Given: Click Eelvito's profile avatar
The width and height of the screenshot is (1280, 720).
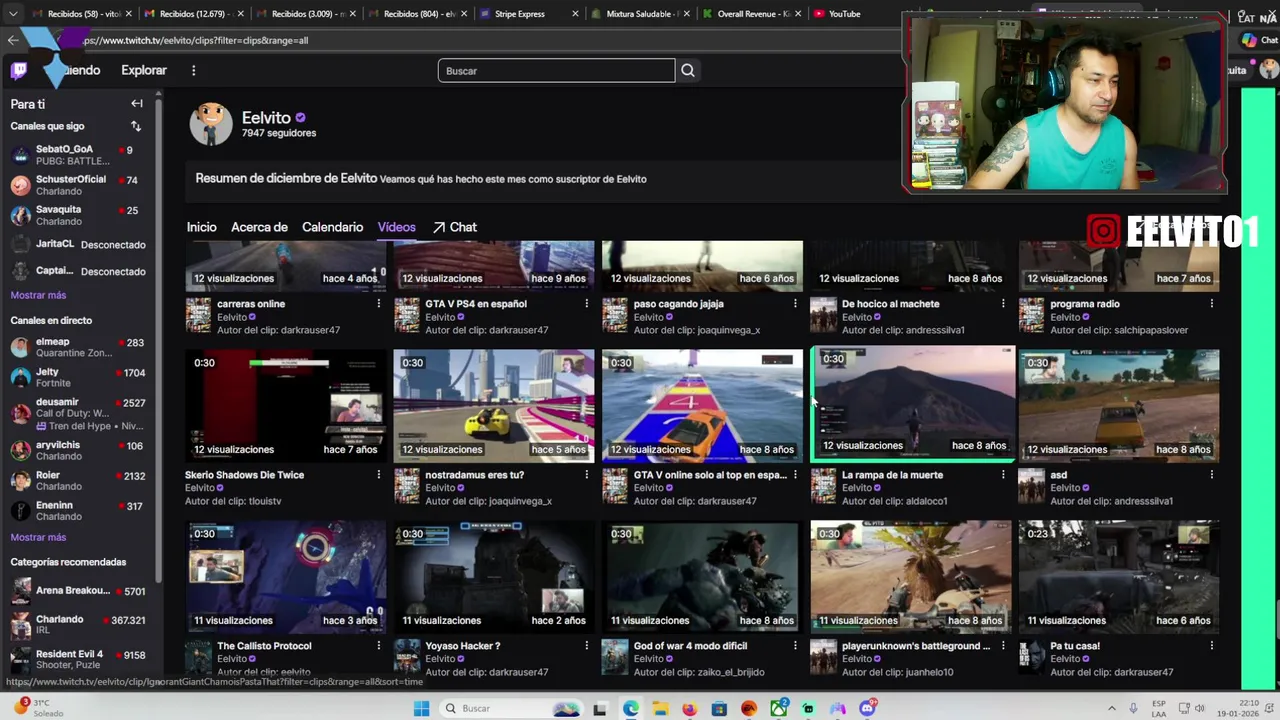Looking at the screenshot, I should (211, 124).
